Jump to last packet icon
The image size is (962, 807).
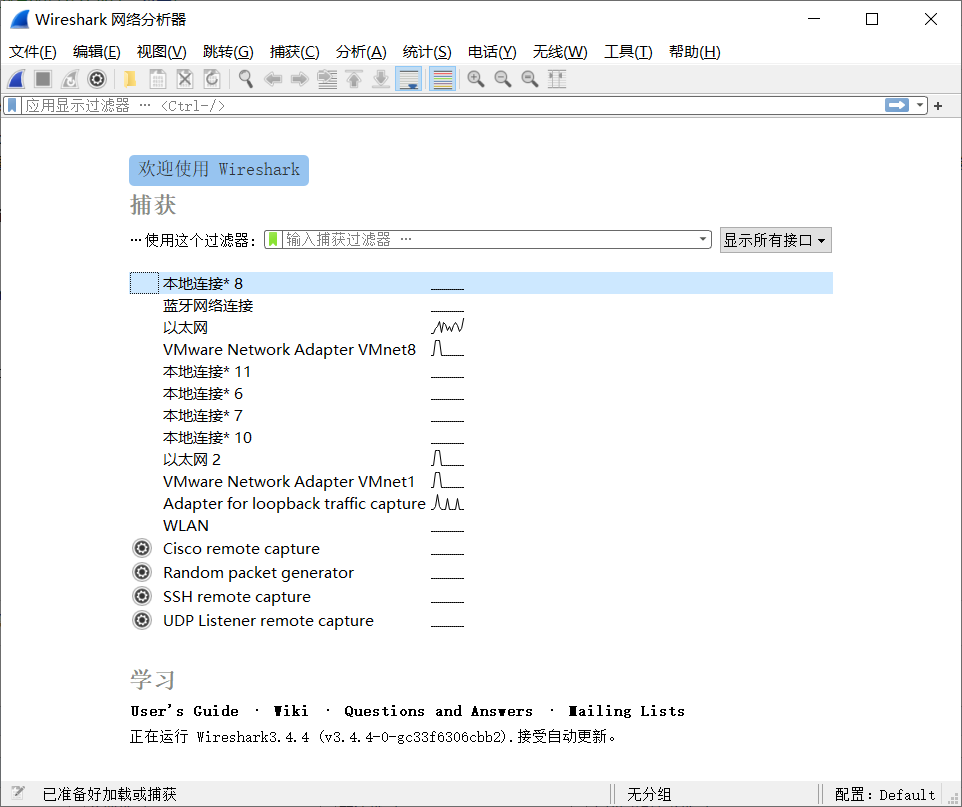coord(381,79)
